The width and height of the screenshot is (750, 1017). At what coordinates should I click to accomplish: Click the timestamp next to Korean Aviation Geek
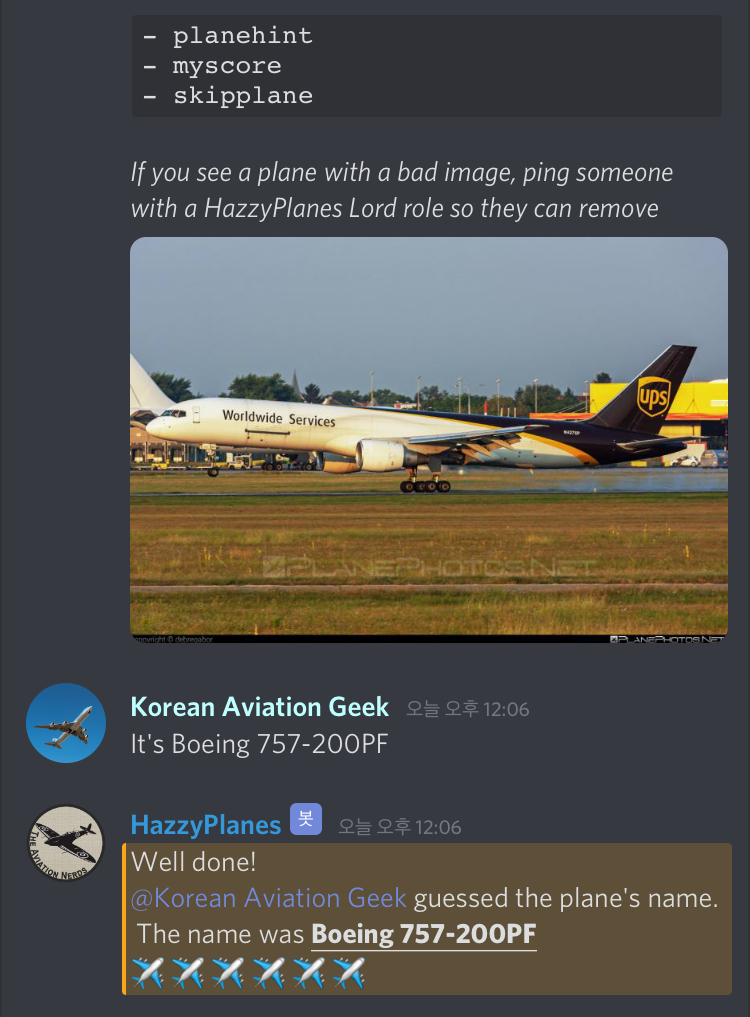[468, 710]
